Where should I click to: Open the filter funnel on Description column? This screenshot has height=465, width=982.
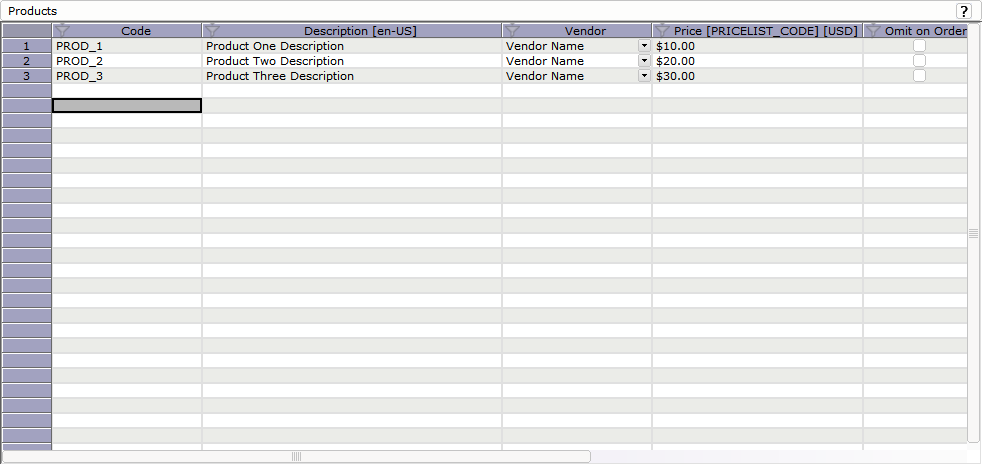(x=212, y=31)
